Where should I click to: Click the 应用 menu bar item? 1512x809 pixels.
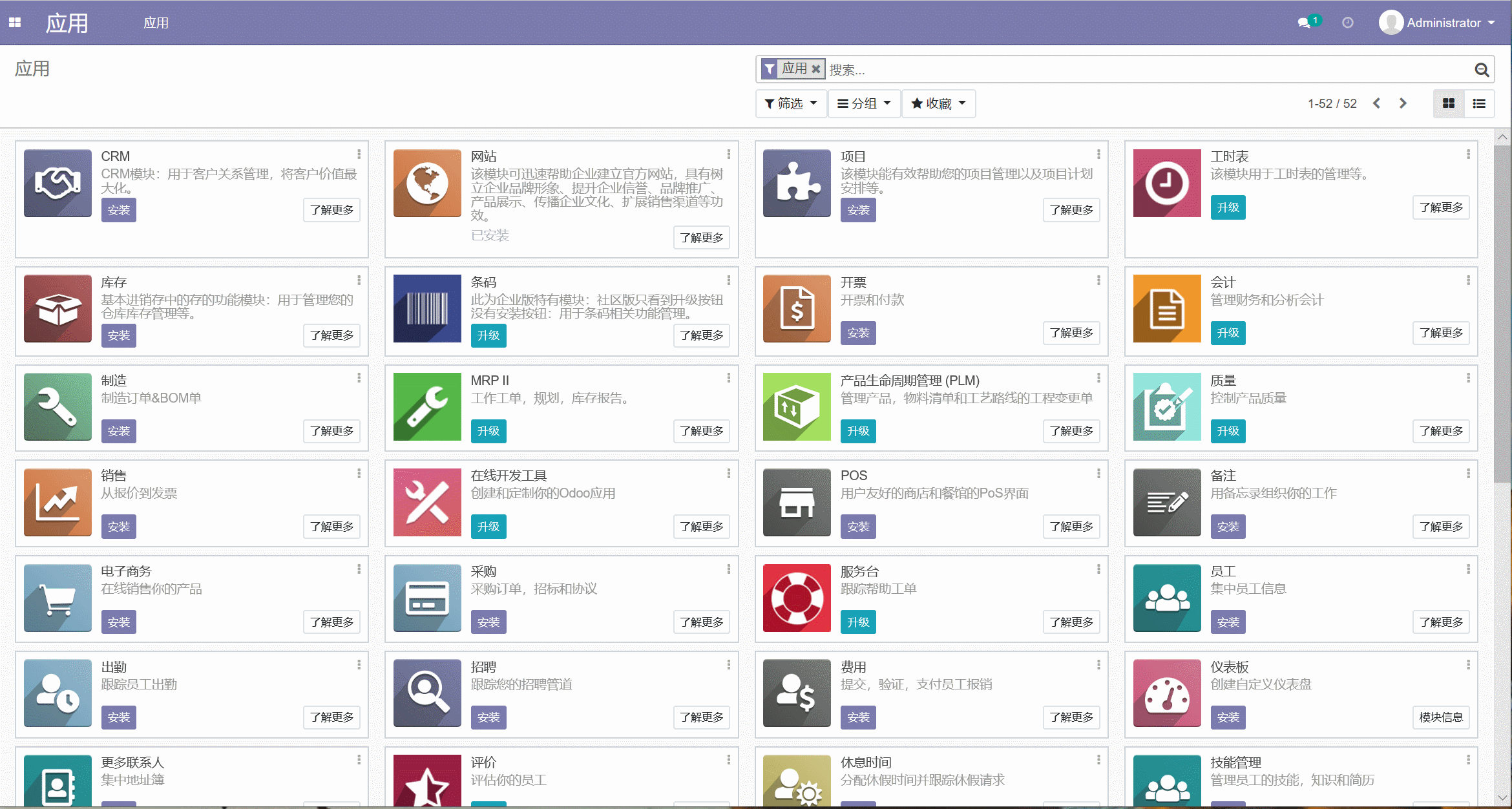(156, 22)
